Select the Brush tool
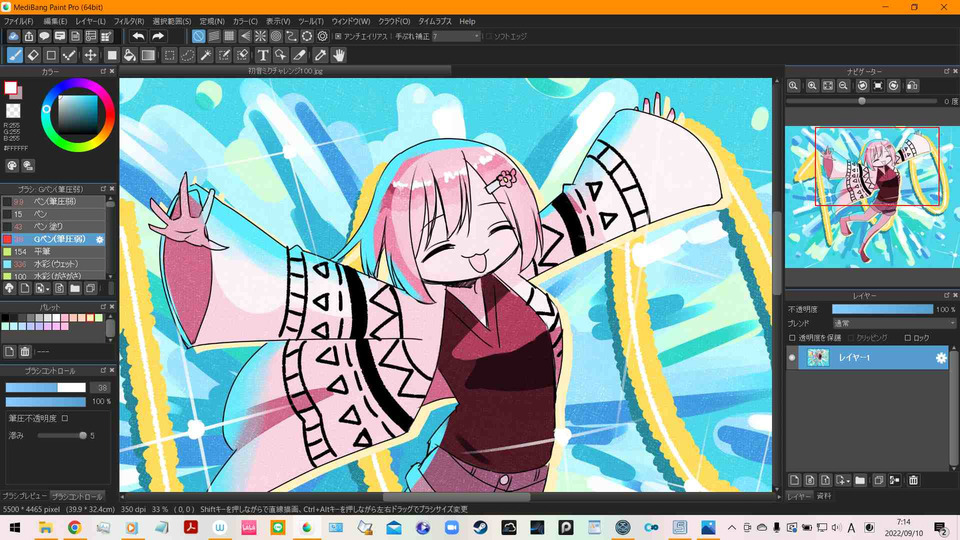This screenshot has width=960, height=540. click(x=15, y=55)
